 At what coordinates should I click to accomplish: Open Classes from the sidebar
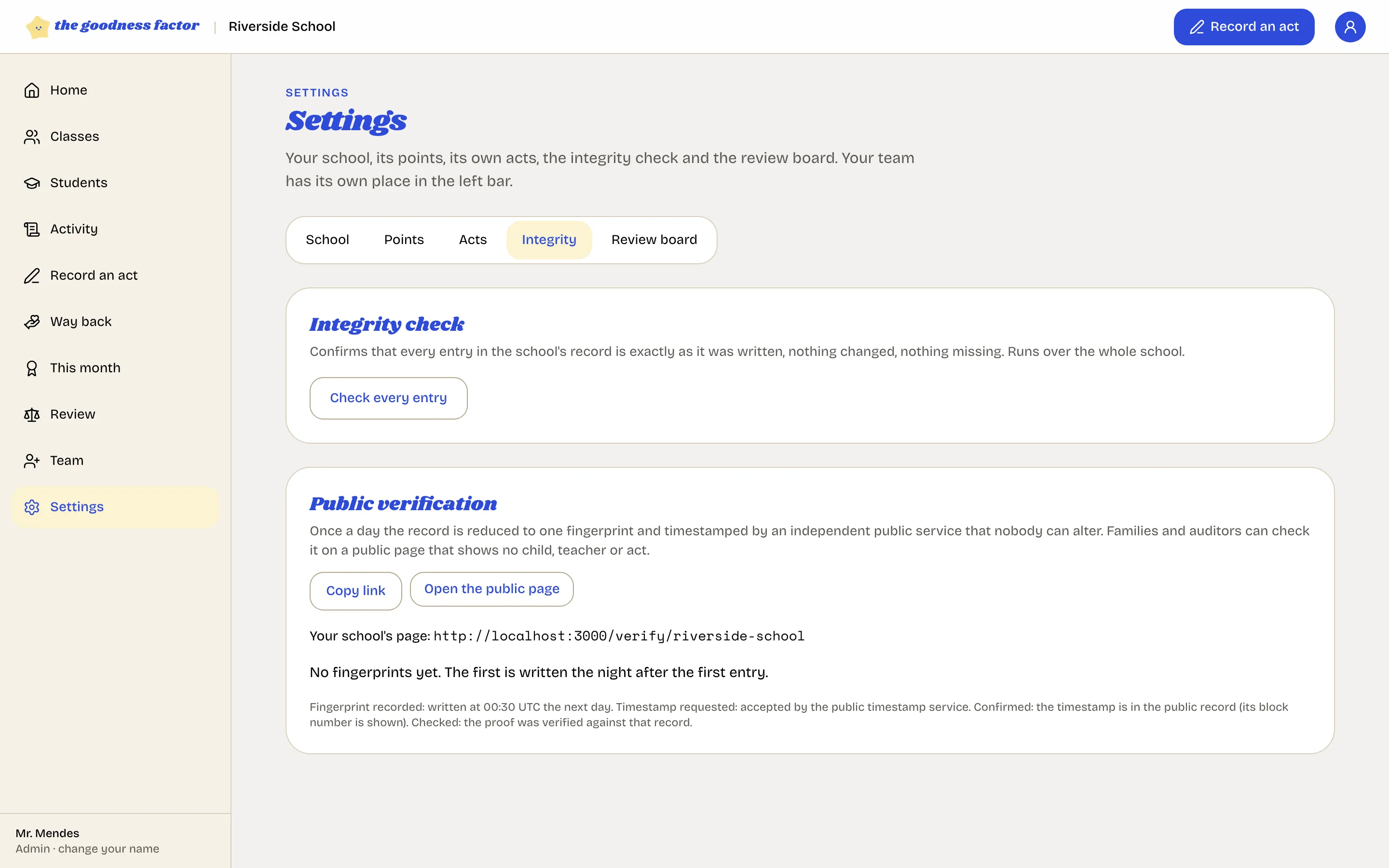[115, 136]
